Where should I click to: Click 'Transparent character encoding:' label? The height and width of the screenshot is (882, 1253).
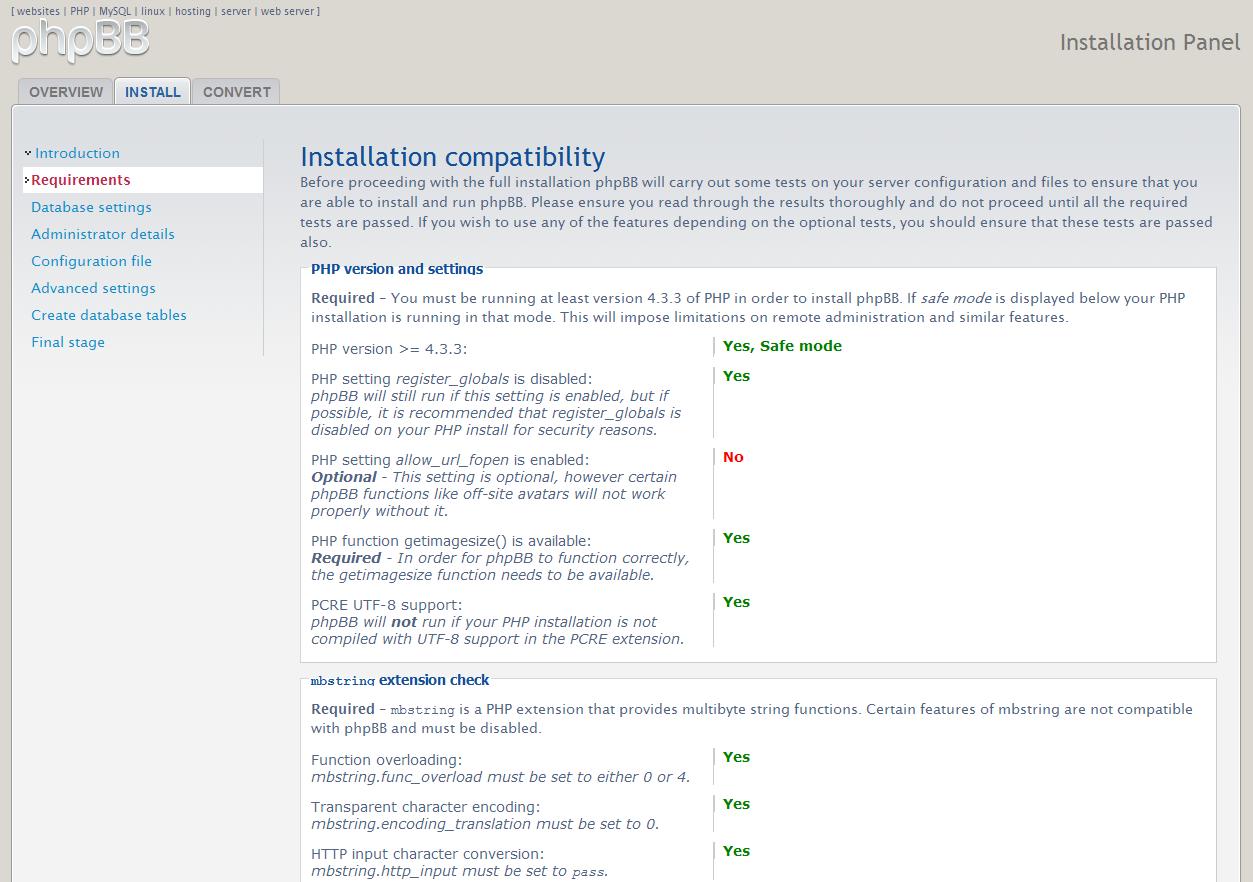pos(425,807)
